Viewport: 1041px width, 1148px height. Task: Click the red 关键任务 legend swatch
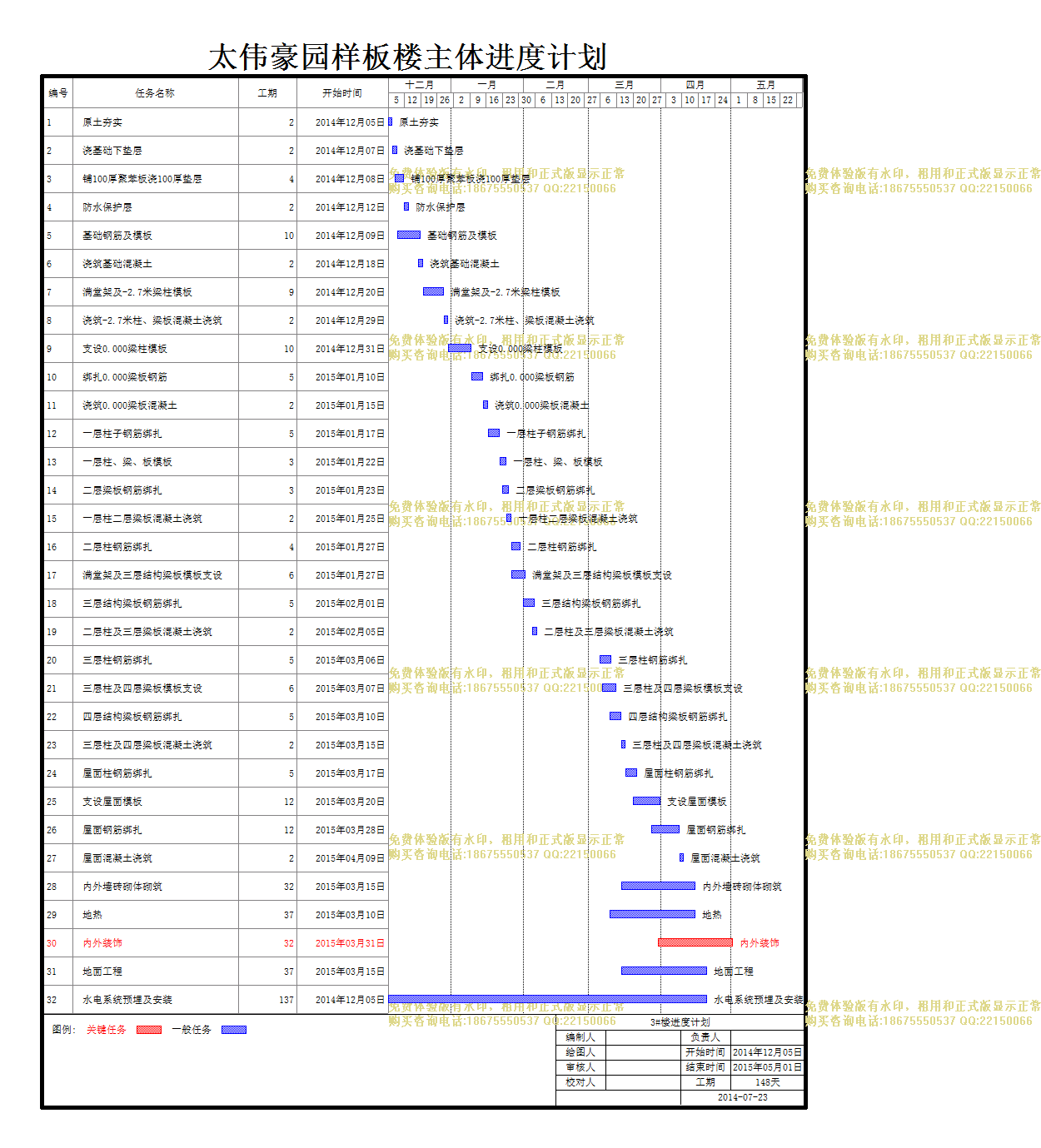click(x=149, y=1030)
